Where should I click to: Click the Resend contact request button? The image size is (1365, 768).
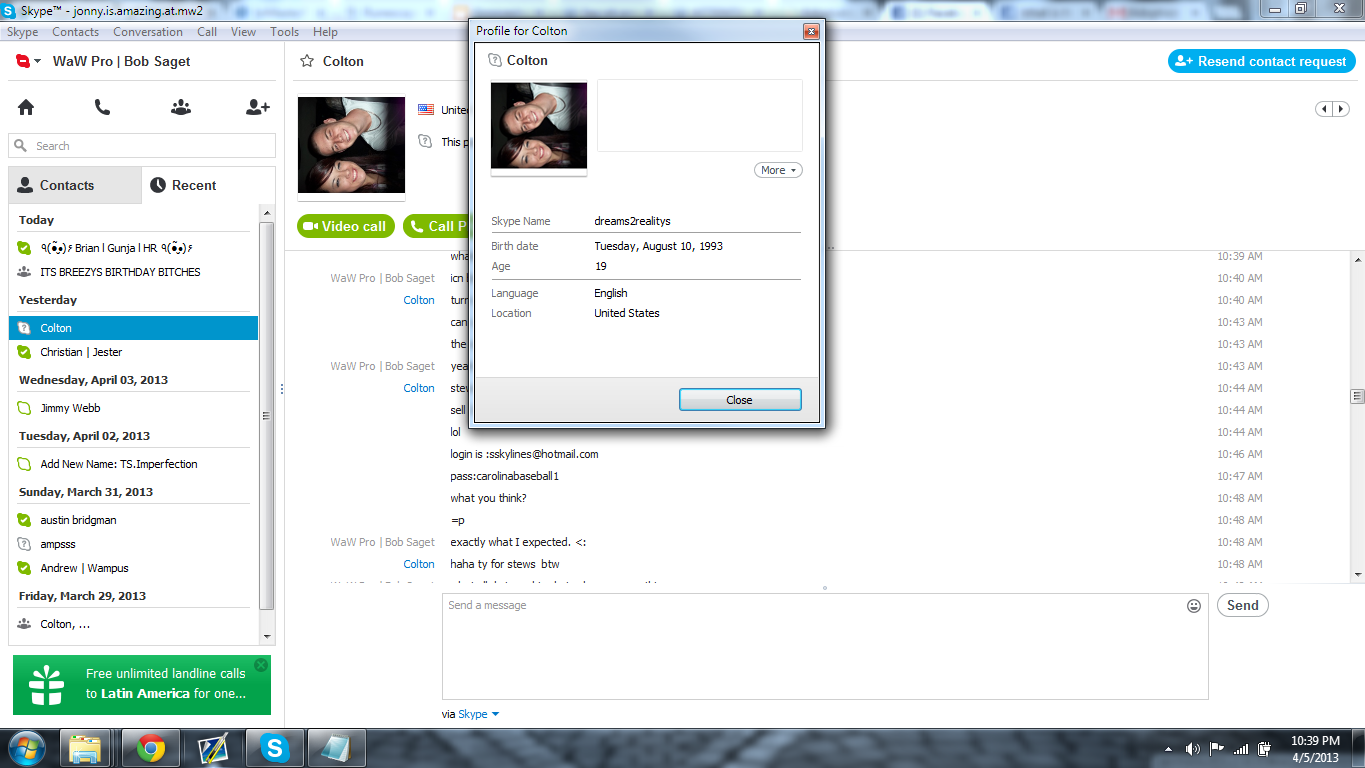tap(1261, 62)
